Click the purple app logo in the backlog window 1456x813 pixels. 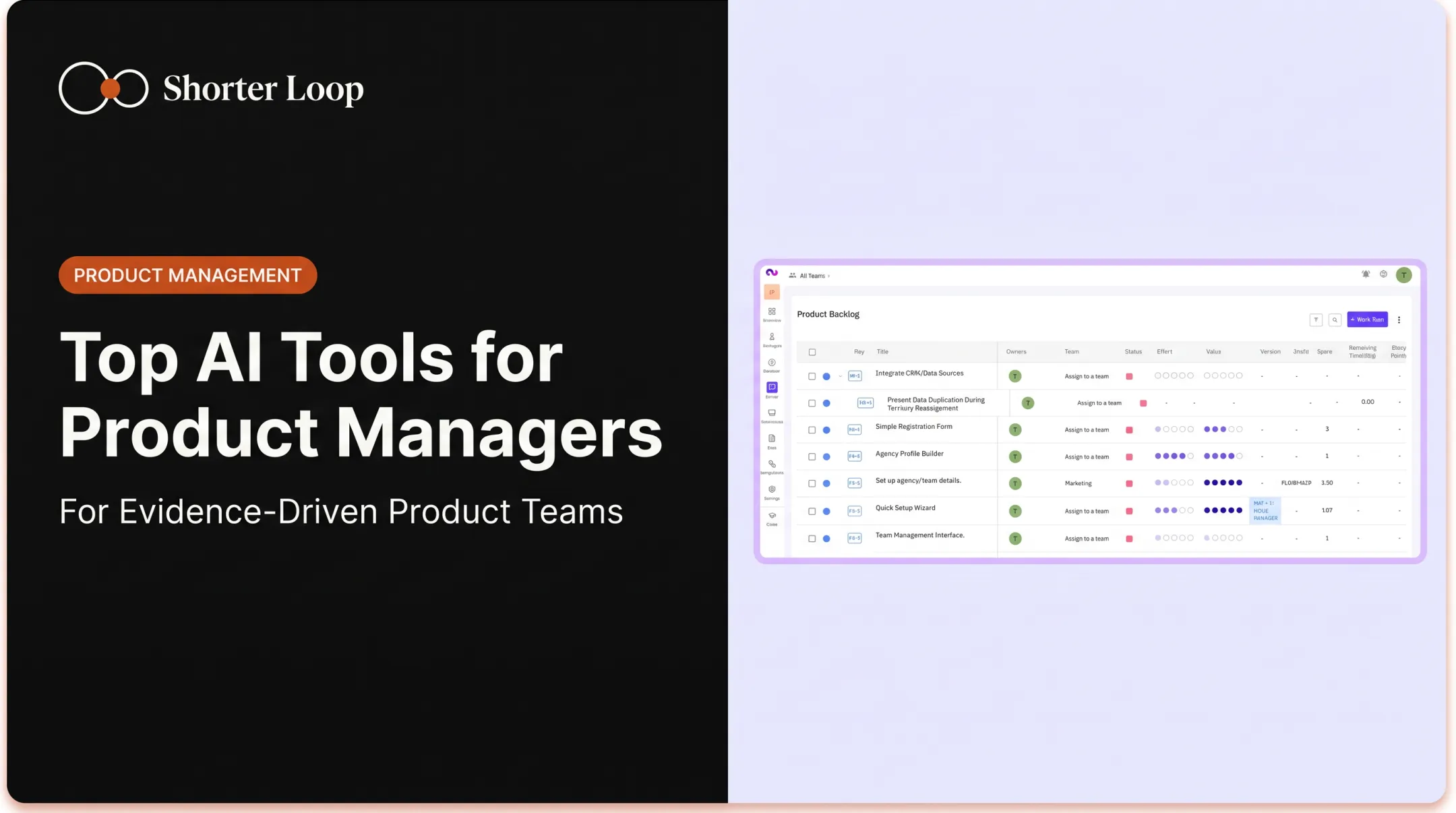coord(772,272)
